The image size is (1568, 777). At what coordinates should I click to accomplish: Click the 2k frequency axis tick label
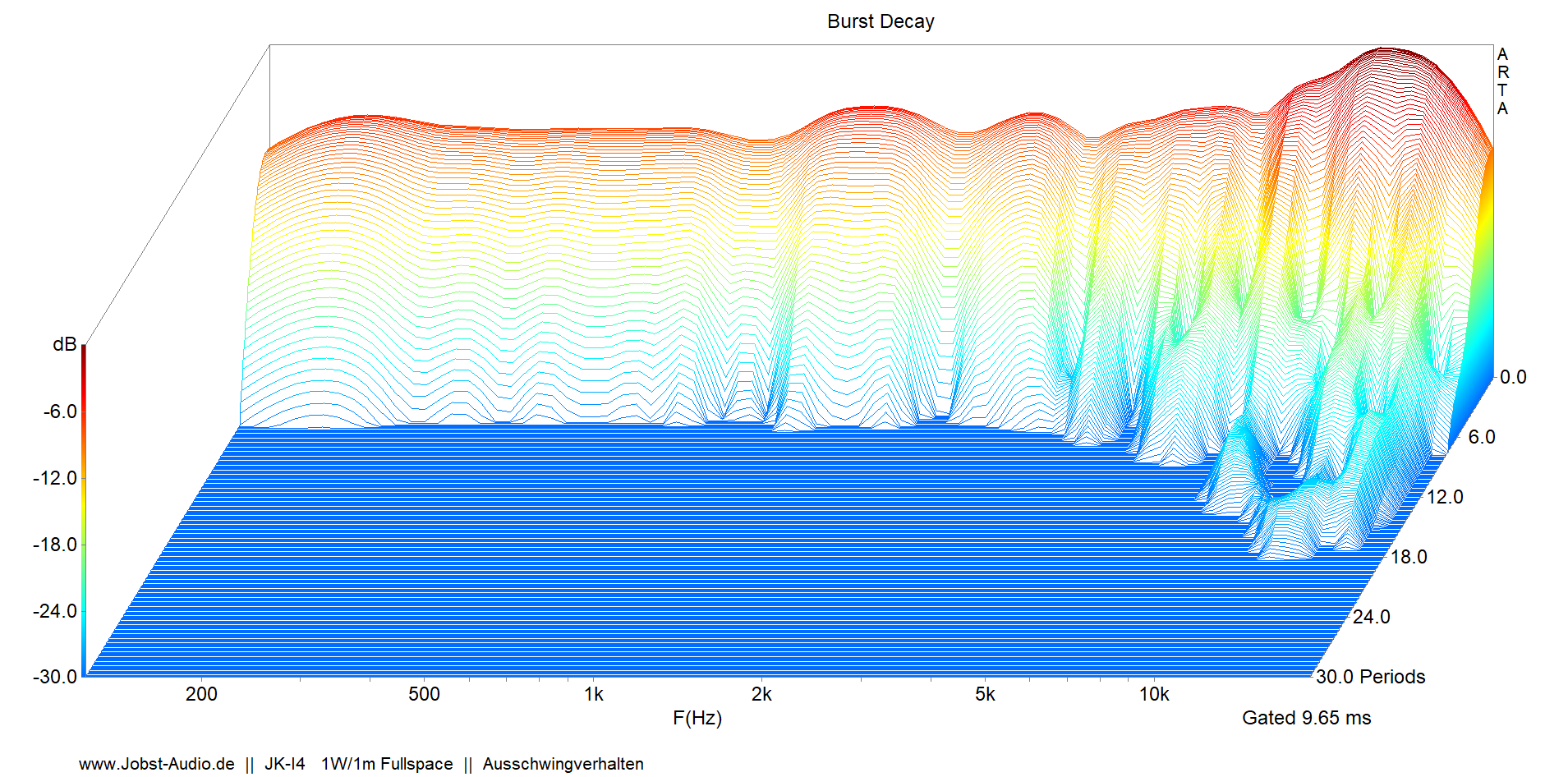click(761, 694)
